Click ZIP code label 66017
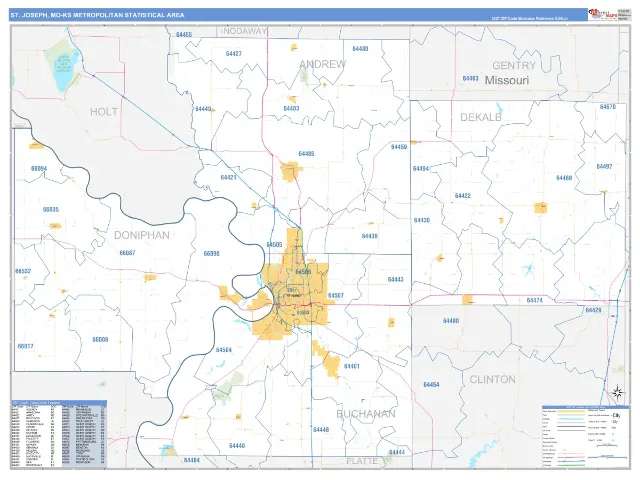640x480 pixels. (25, 347)
